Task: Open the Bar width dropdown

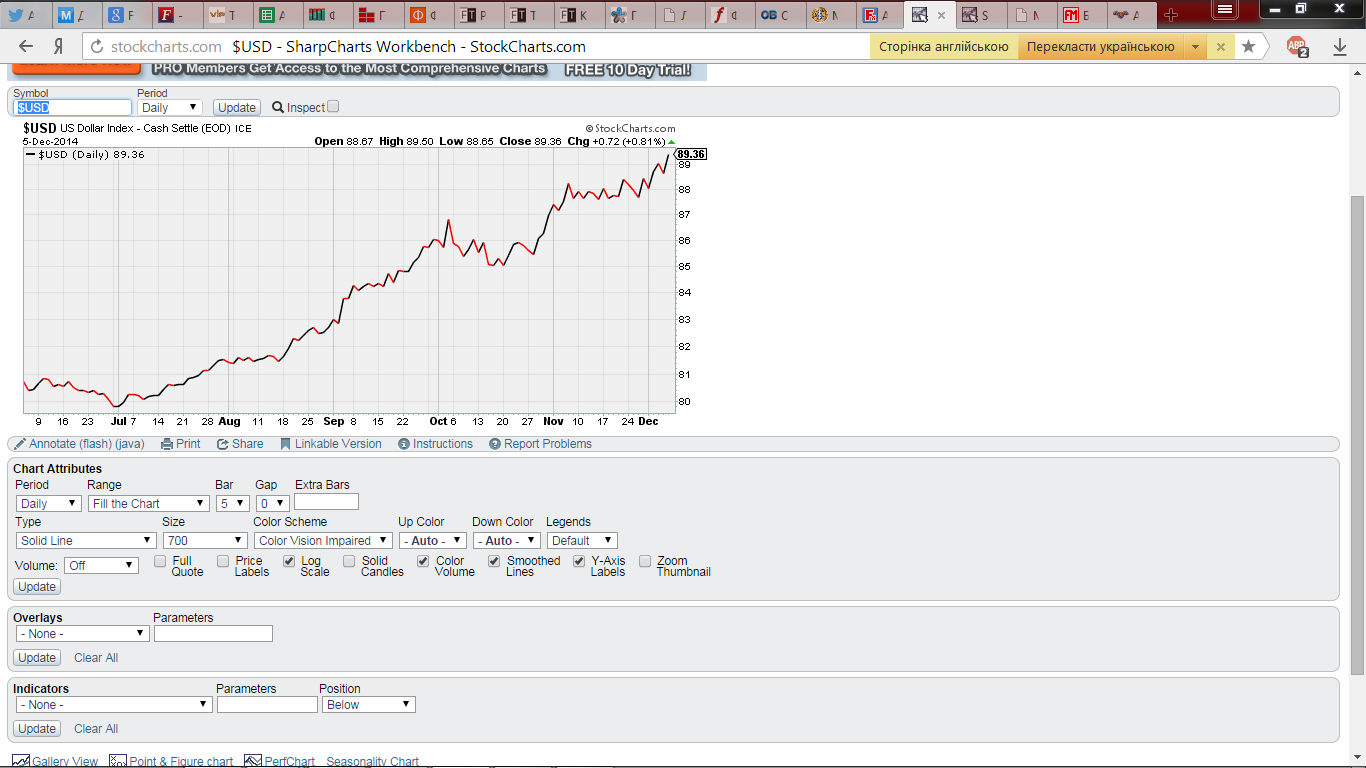Action: pos(232,504)
